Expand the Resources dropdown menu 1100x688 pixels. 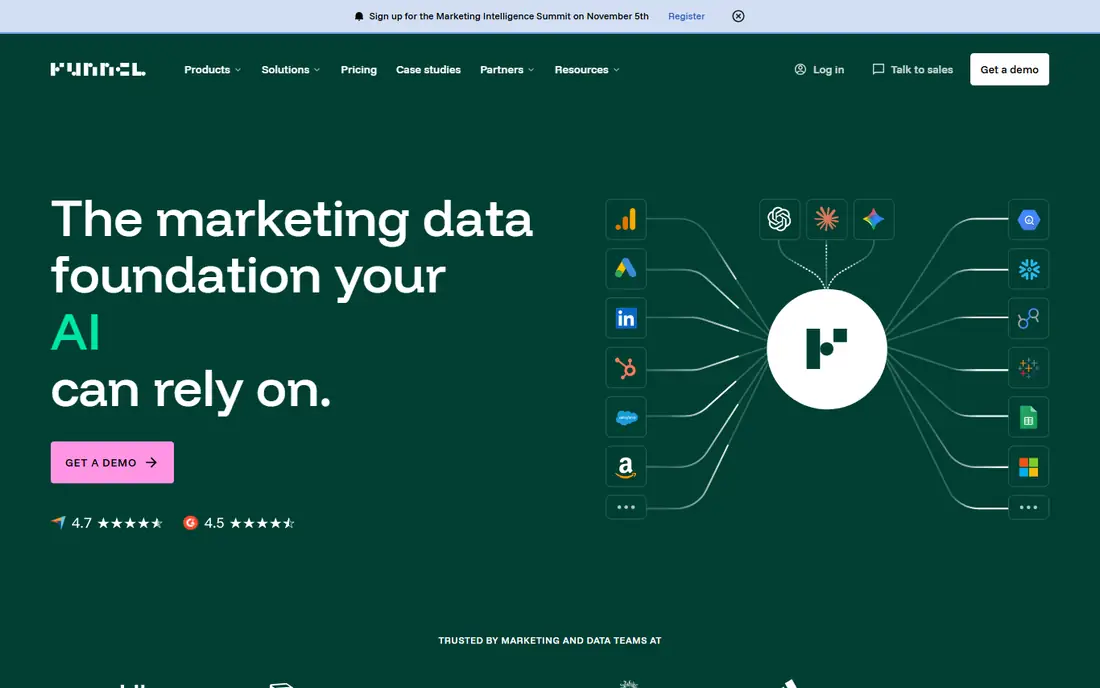click(587, 69)
